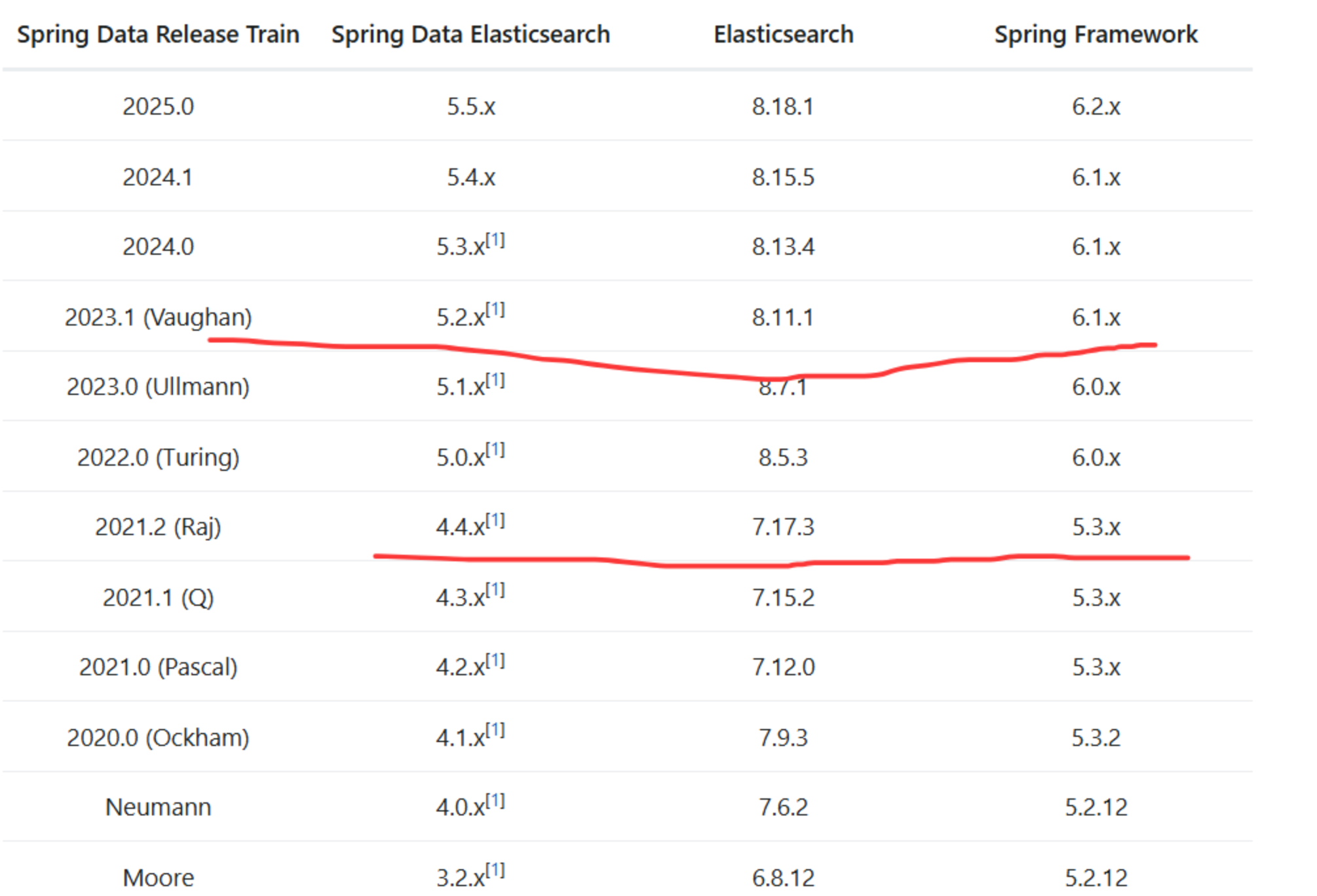Select the Elasticsearch column header

[x=783, y=34]
